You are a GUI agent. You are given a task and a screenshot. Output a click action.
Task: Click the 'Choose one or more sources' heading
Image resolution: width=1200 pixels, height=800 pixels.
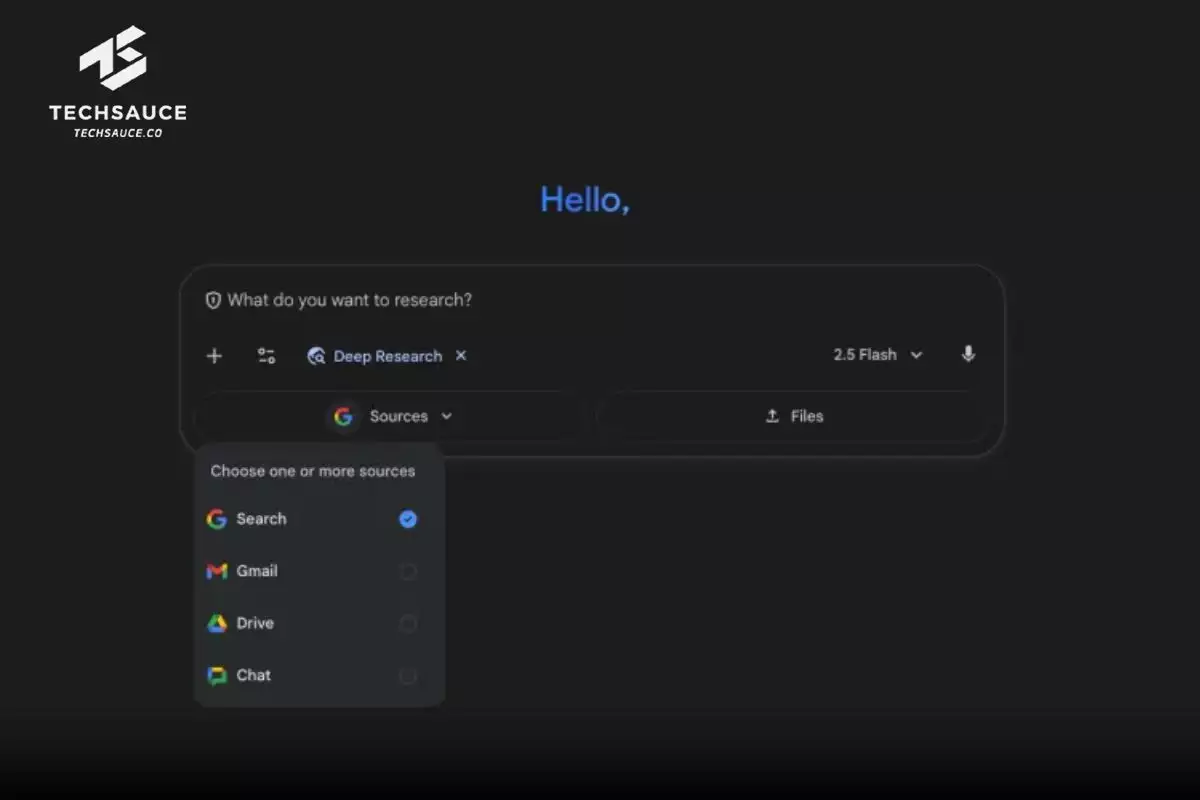point(313,471)
